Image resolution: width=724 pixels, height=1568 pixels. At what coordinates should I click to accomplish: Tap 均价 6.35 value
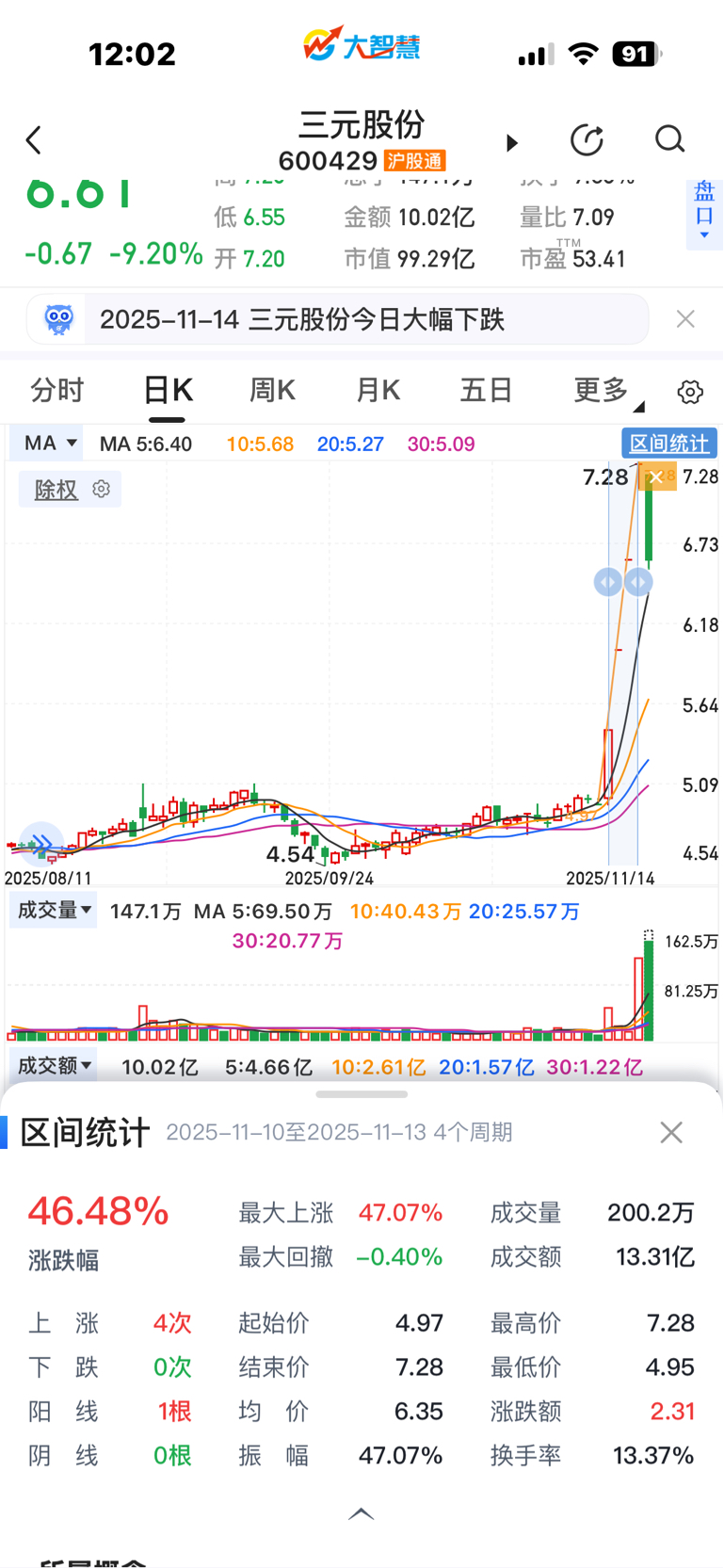point(419,1412)
